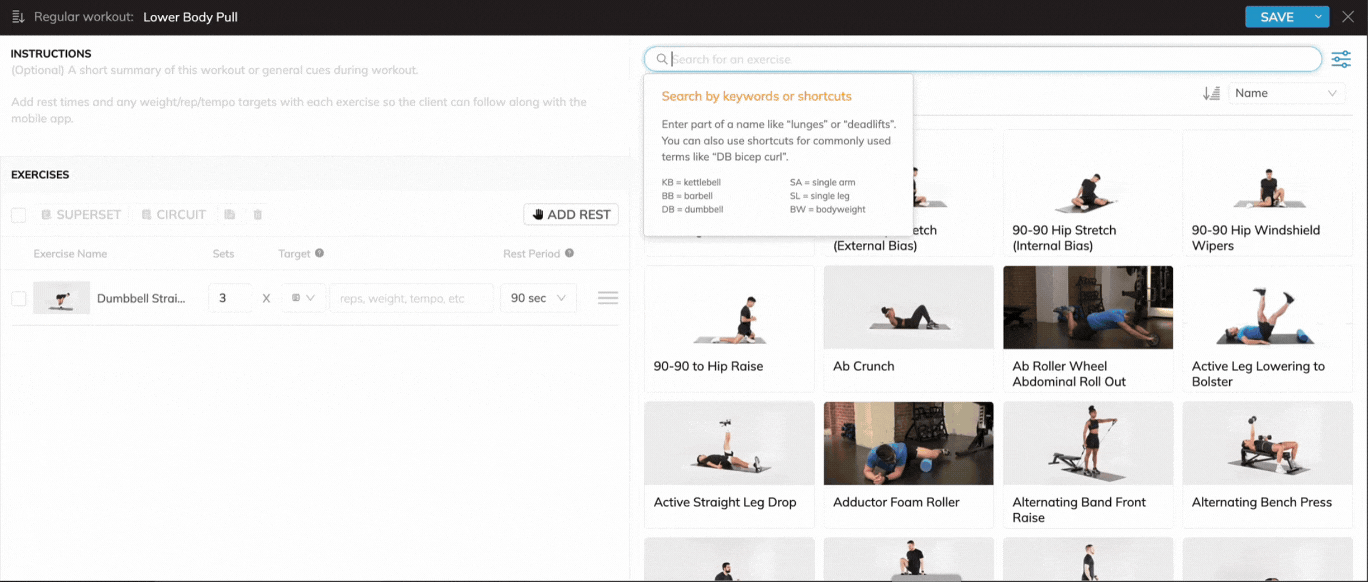Check the Dumbbell Straight exercise row checkbox
The image size is (1368, 582).
(x=19, y=298)
